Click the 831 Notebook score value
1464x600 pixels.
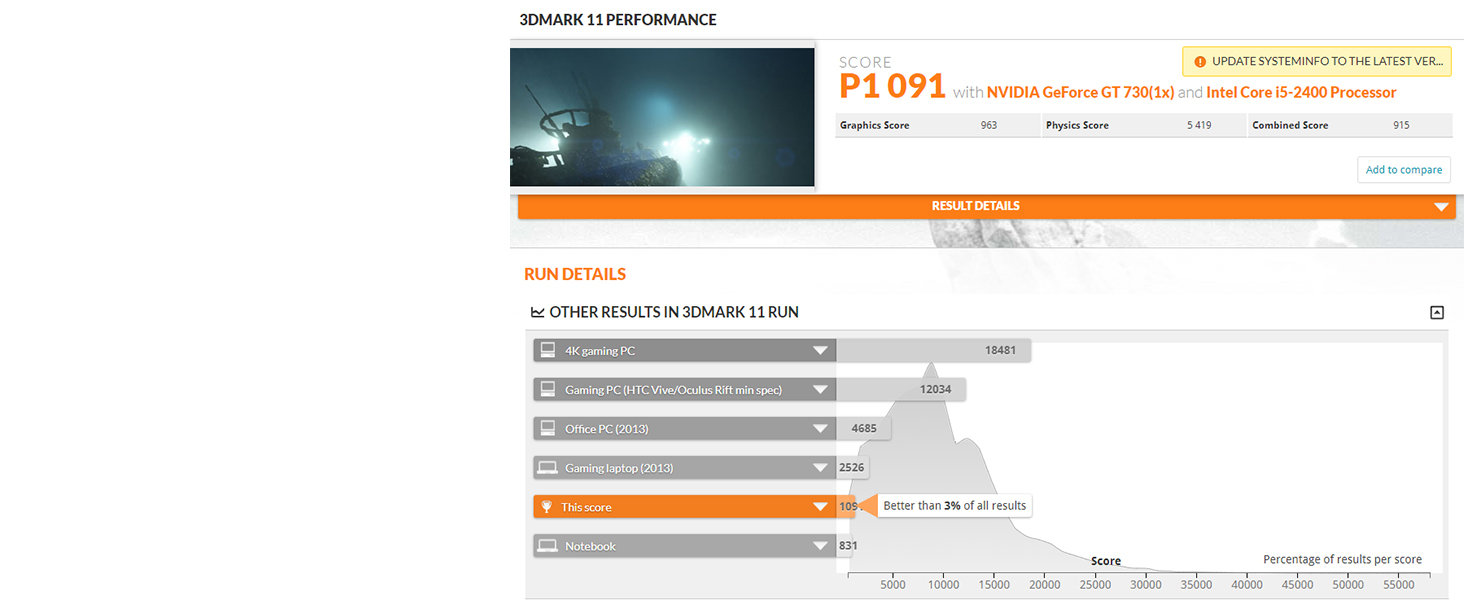click(848, 545)
